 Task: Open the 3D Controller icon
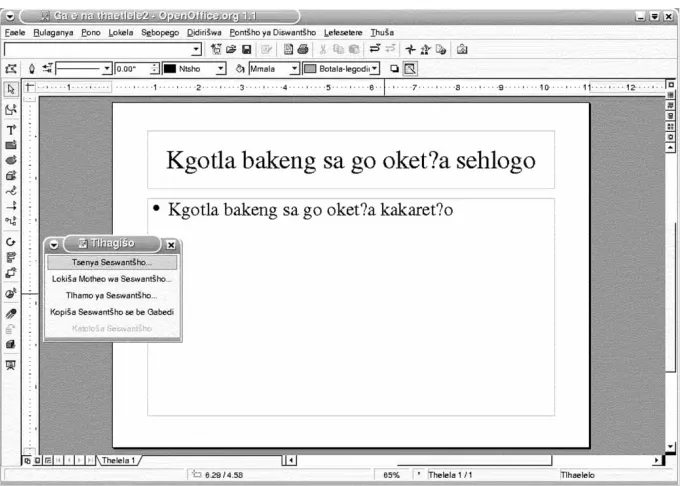point(11,345)
